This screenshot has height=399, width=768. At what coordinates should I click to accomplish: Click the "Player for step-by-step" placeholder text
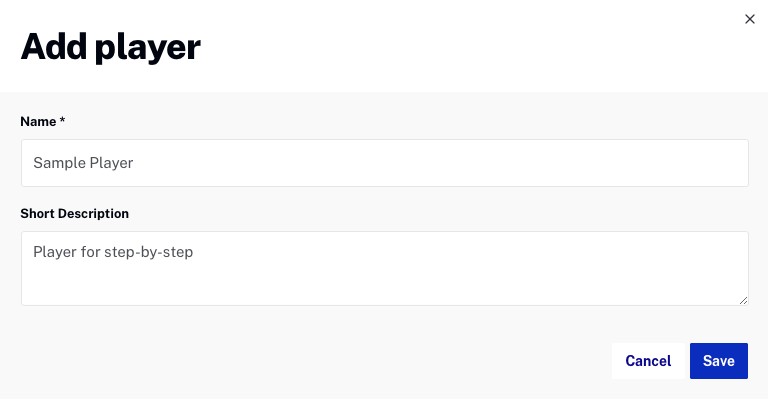pyautogui.click(x=113, y=252)
